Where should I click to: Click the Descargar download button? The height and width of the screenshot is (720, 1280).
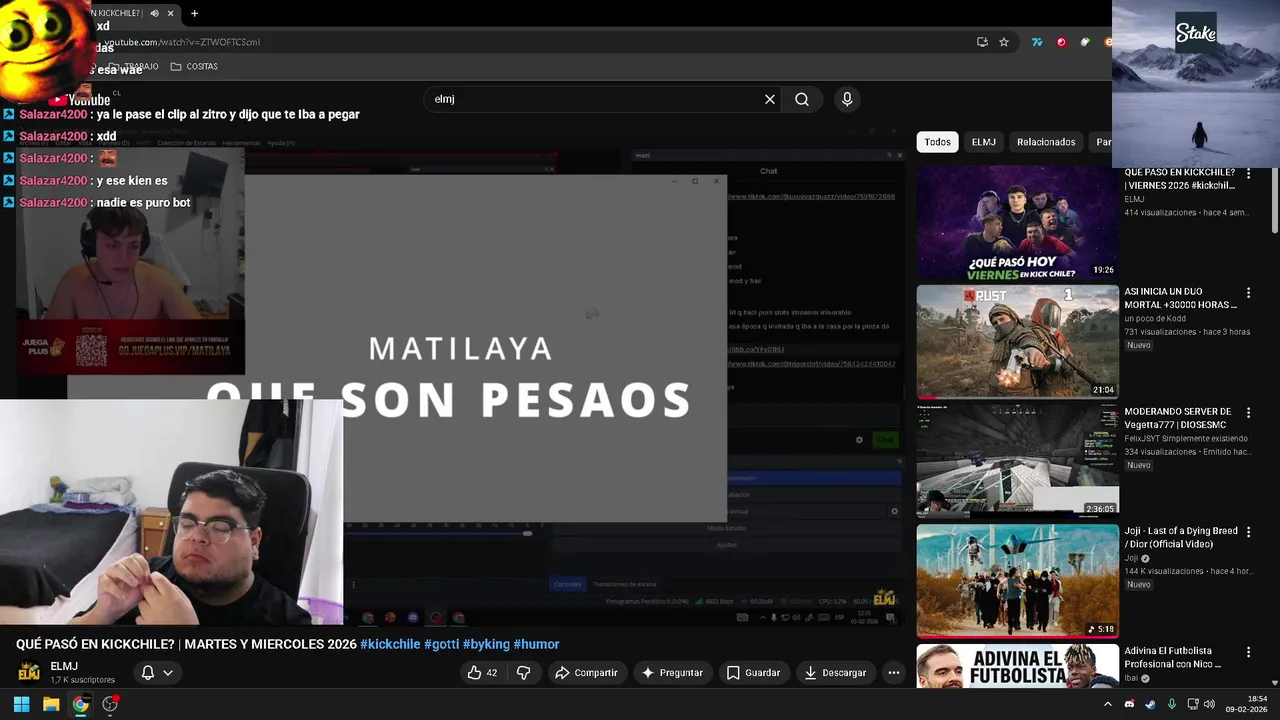(835, 673)
